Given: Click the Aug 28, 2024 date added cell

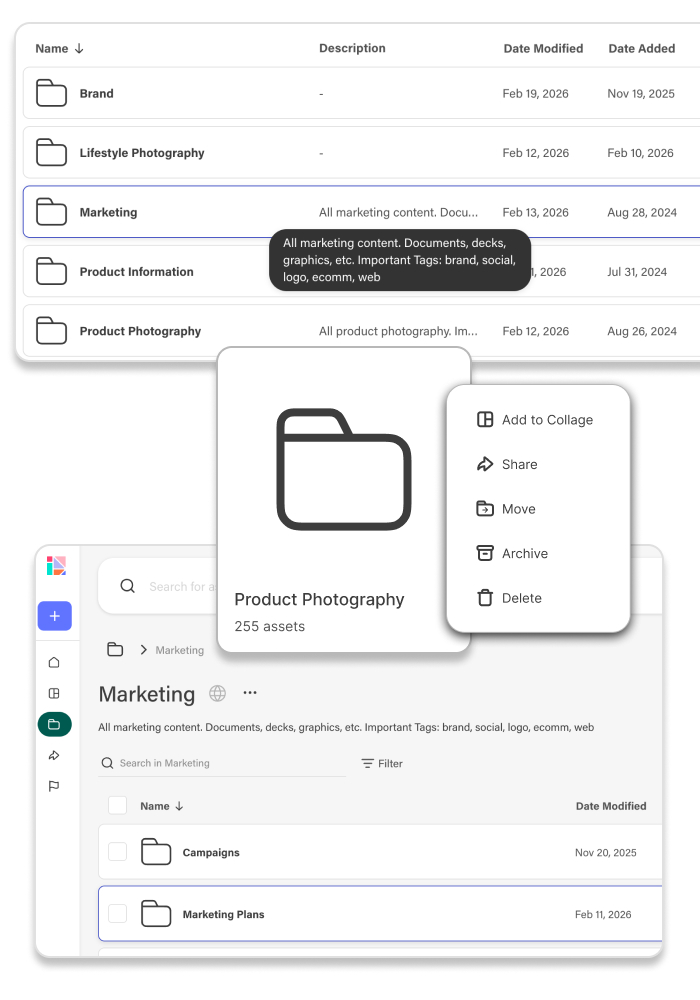Looking at the screenshot, I should [x=642, y=212].
